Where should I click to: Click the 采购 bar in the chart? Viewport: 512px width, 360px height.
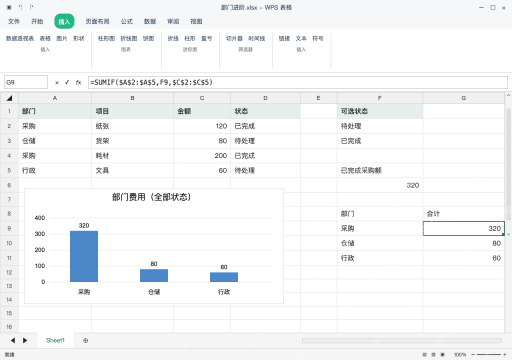[84, 256]
